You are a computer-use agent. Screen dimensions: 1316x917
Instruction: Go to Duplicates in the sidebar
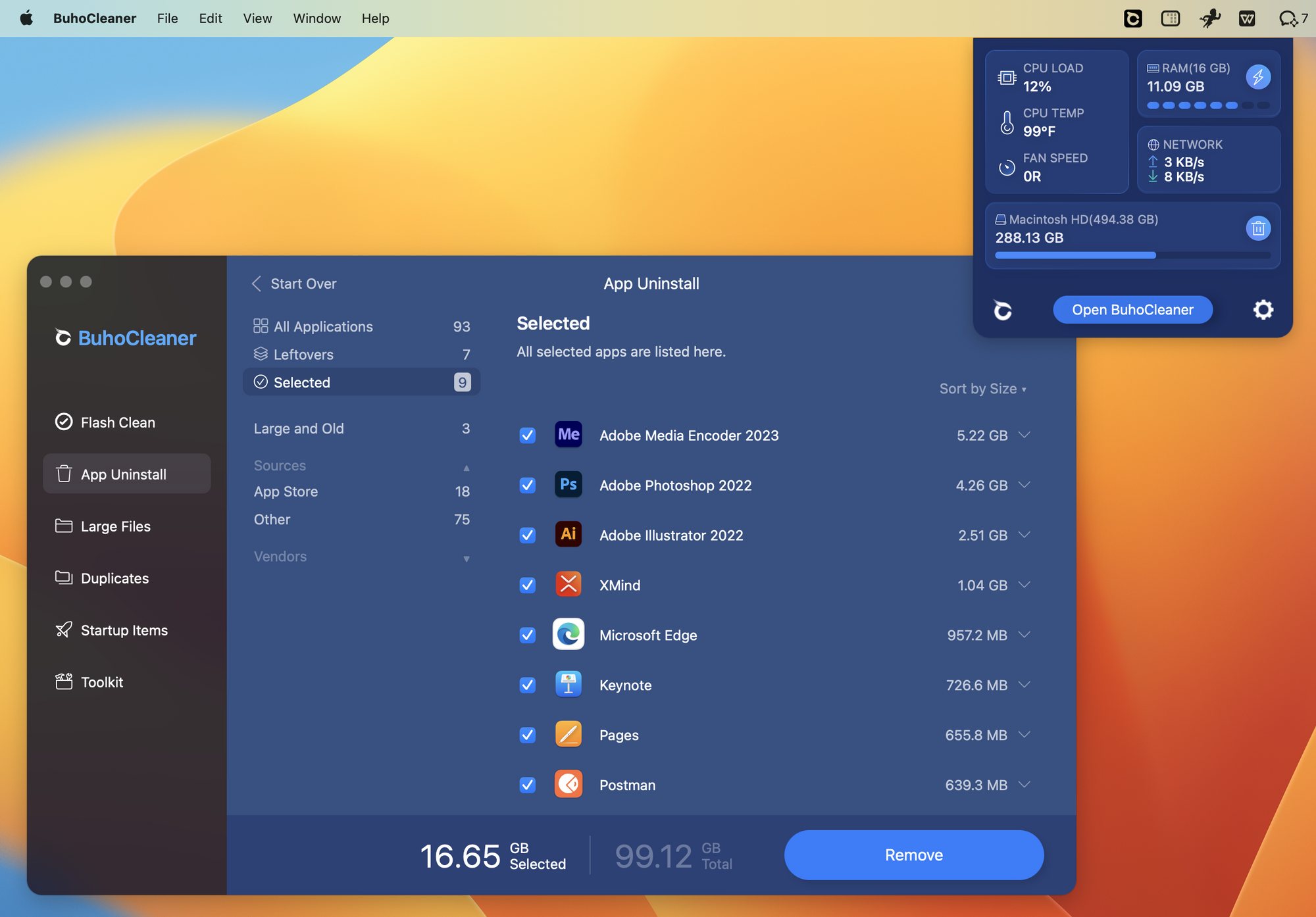pyautogui.click(x=114, y=578)
